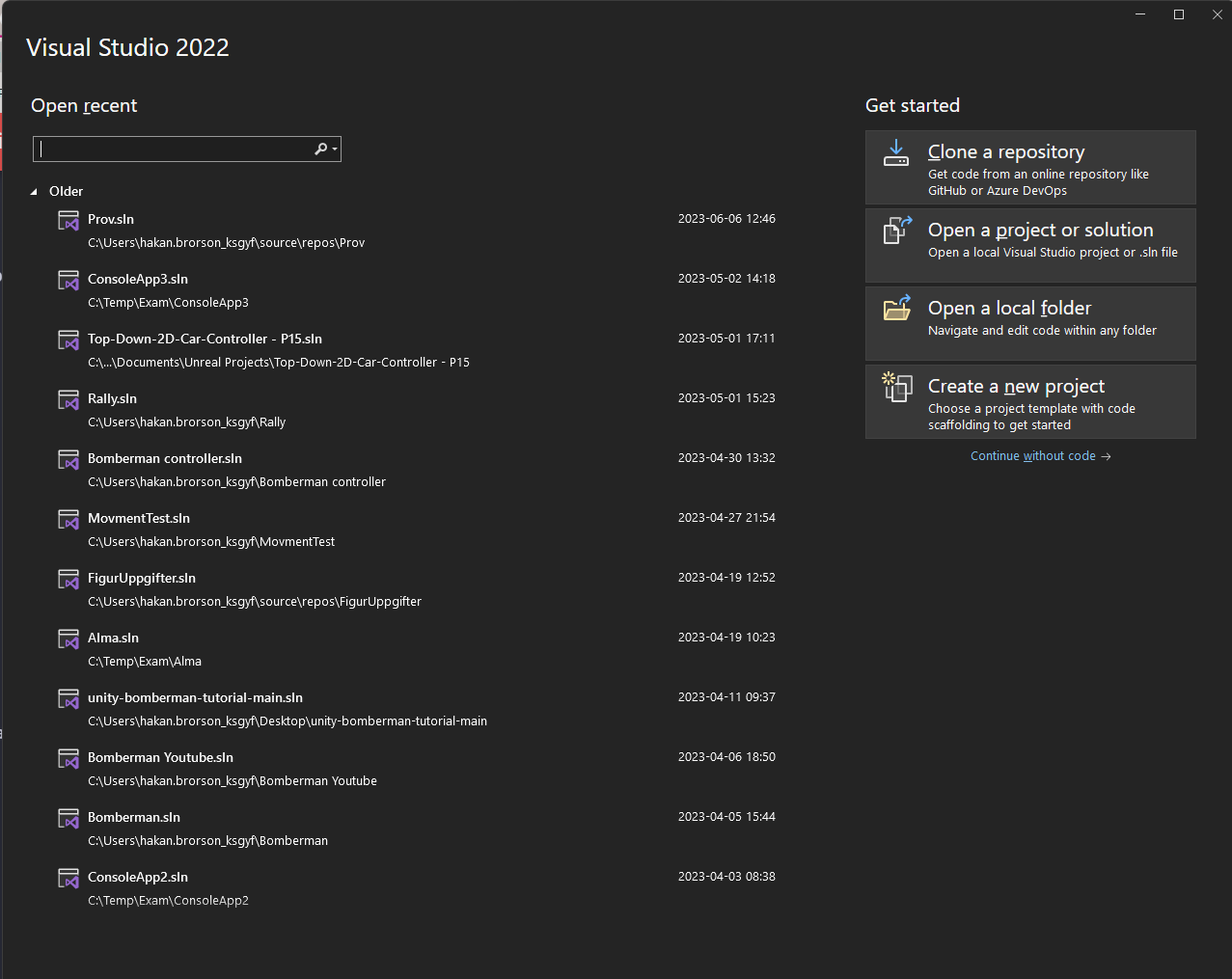This screenshot has height=979, width=1232.
Task: Click the timestamp 2023-04-05 15:44
Action: point(726,817)
